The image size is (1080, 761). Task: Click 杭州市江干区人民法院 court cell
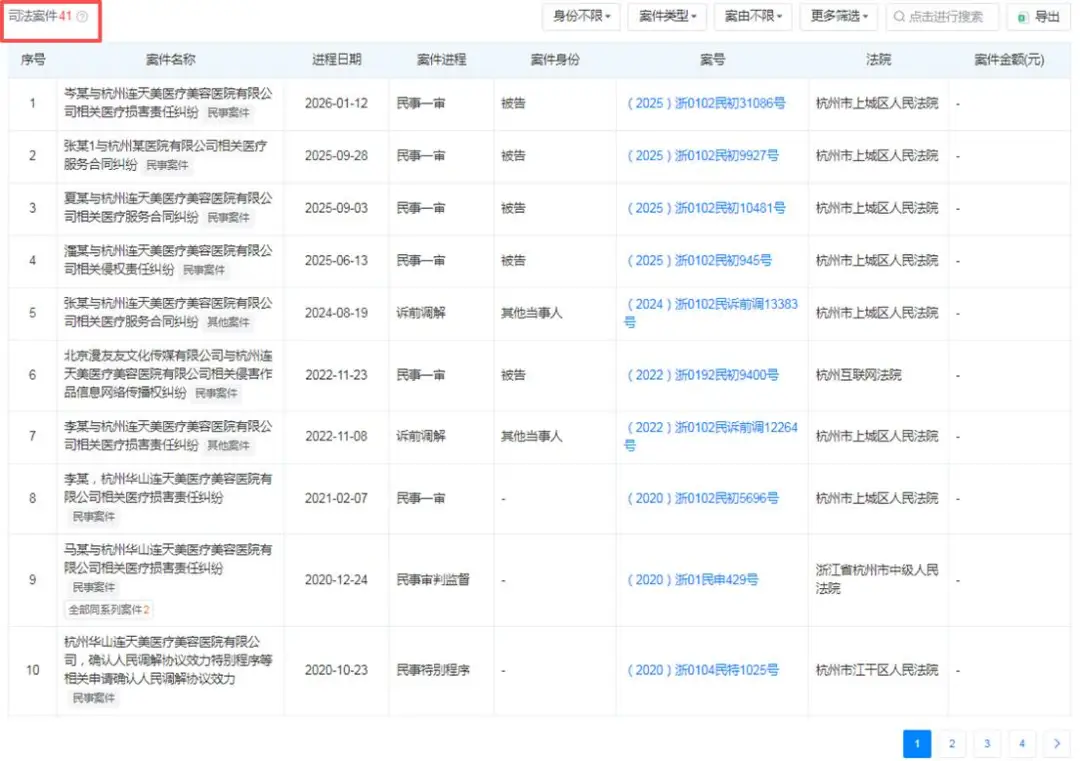point(877,670)
